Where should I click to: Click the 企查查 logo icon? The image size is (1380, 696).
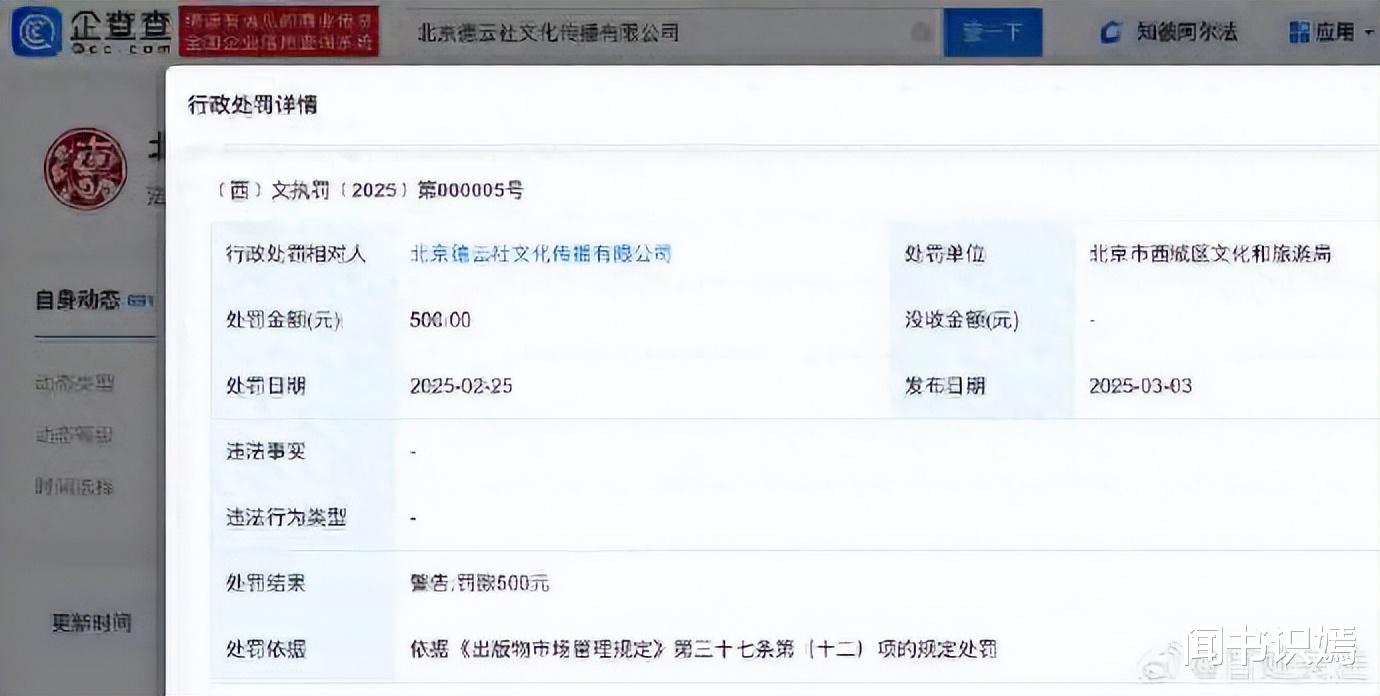coord(36,30)
